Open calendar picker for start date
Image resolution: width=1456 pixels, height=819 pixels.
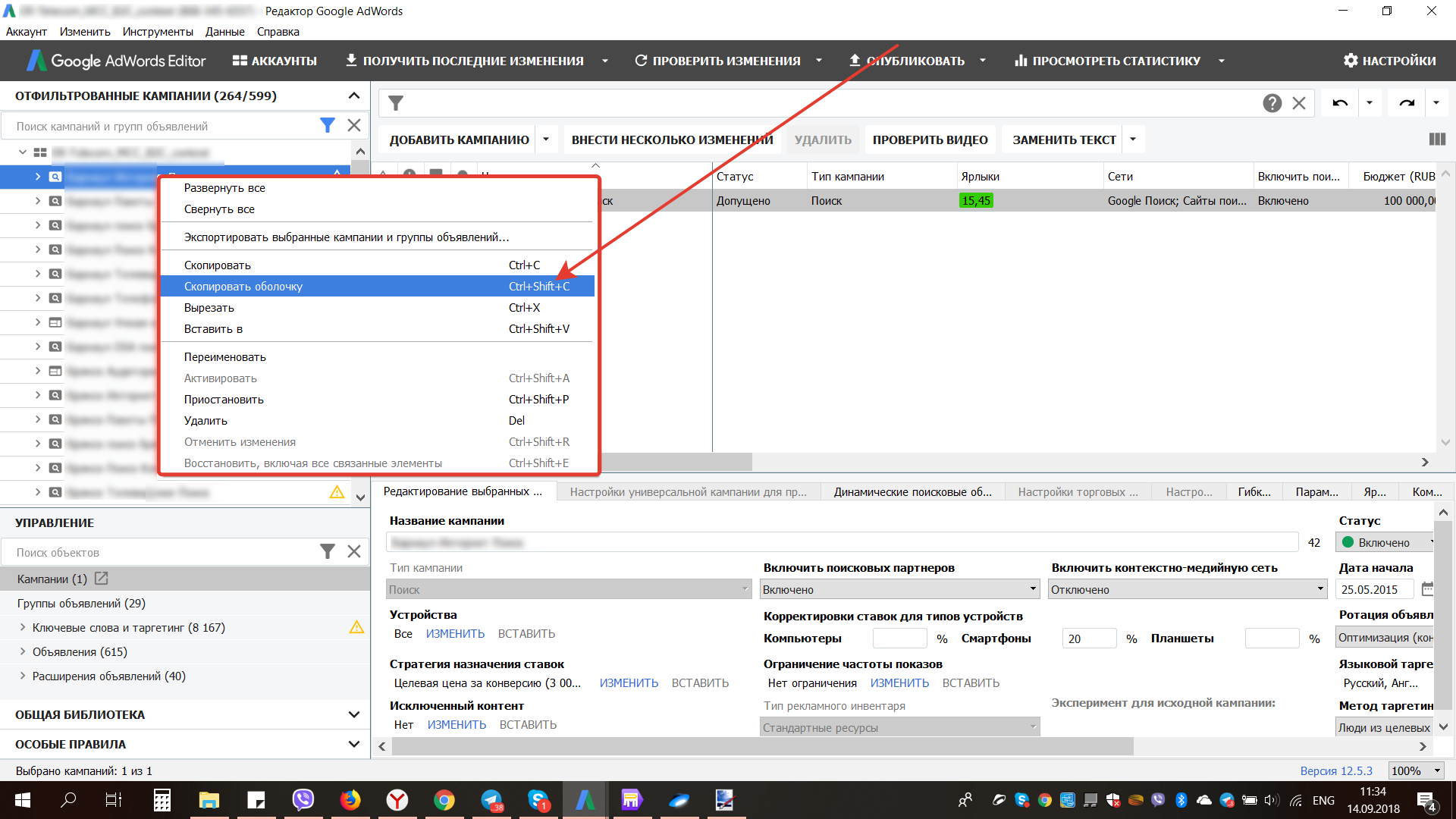point(1427,589)
